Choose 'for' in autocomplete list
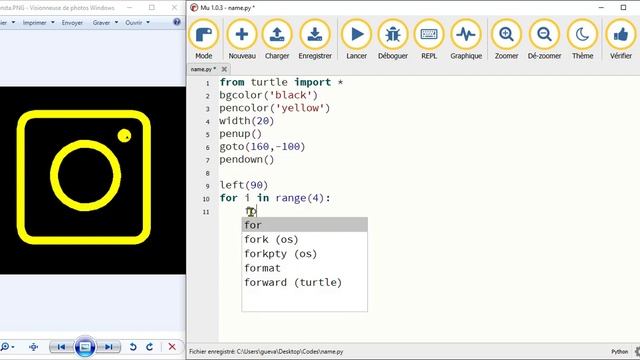The image size is (640, 360). [304, 225]
